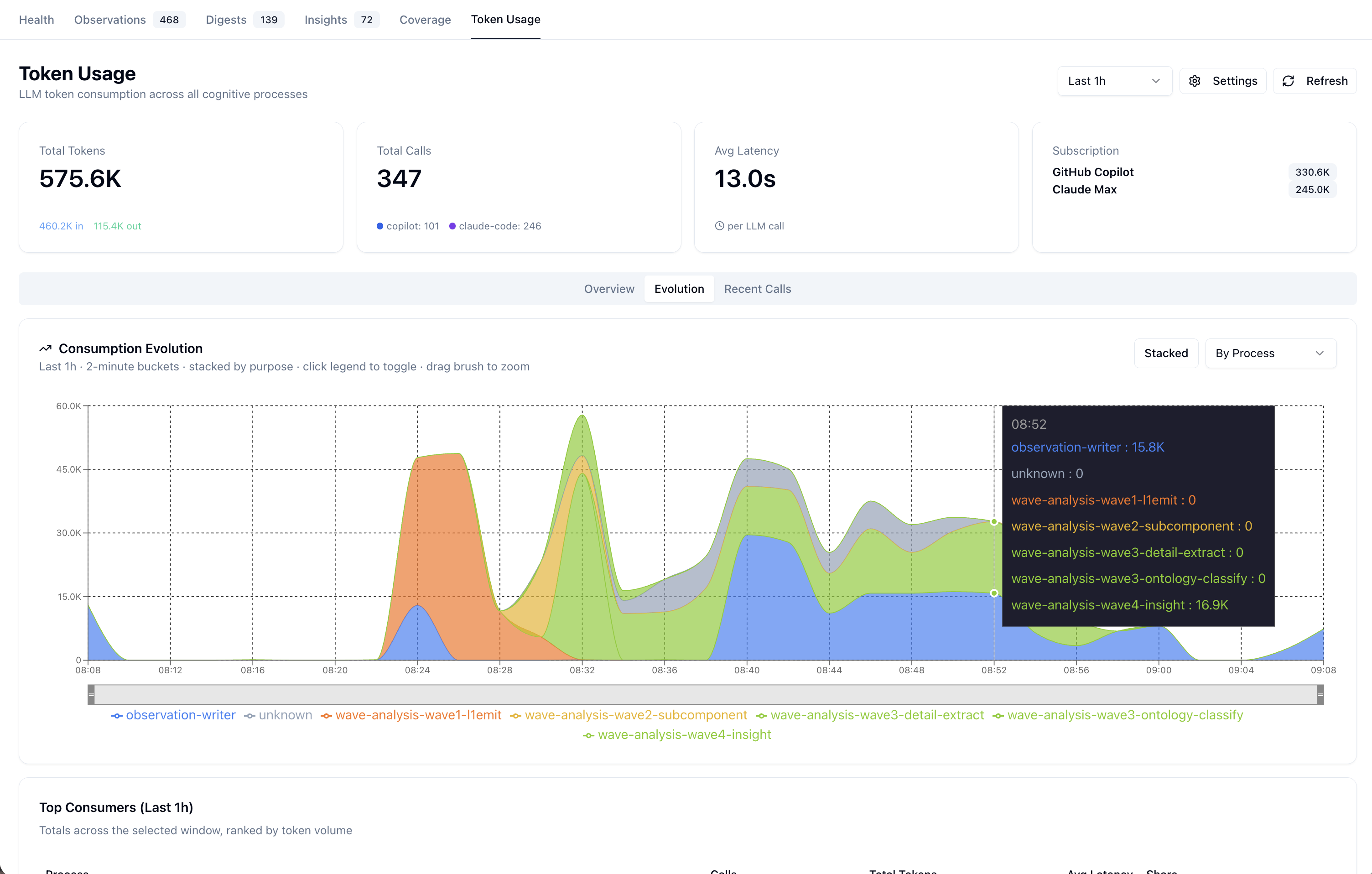Select the Token Usage tab

[x=505, y=19]
